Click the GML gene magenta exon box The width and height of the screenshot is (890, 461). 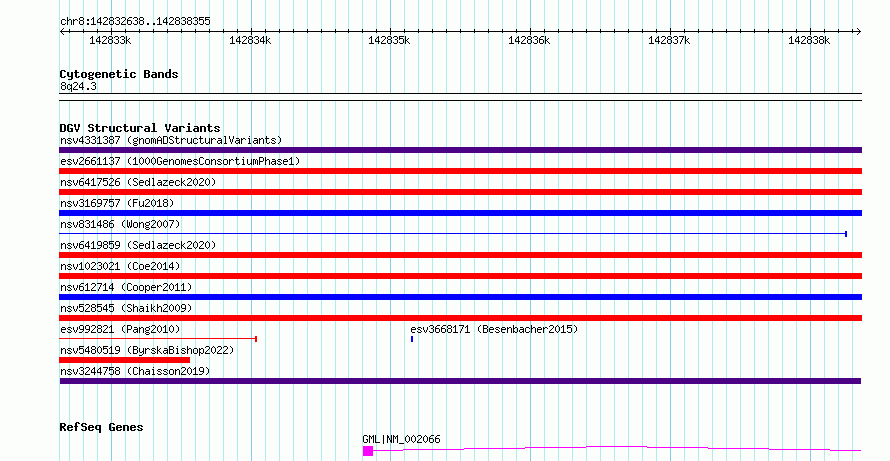coord(368,451)
